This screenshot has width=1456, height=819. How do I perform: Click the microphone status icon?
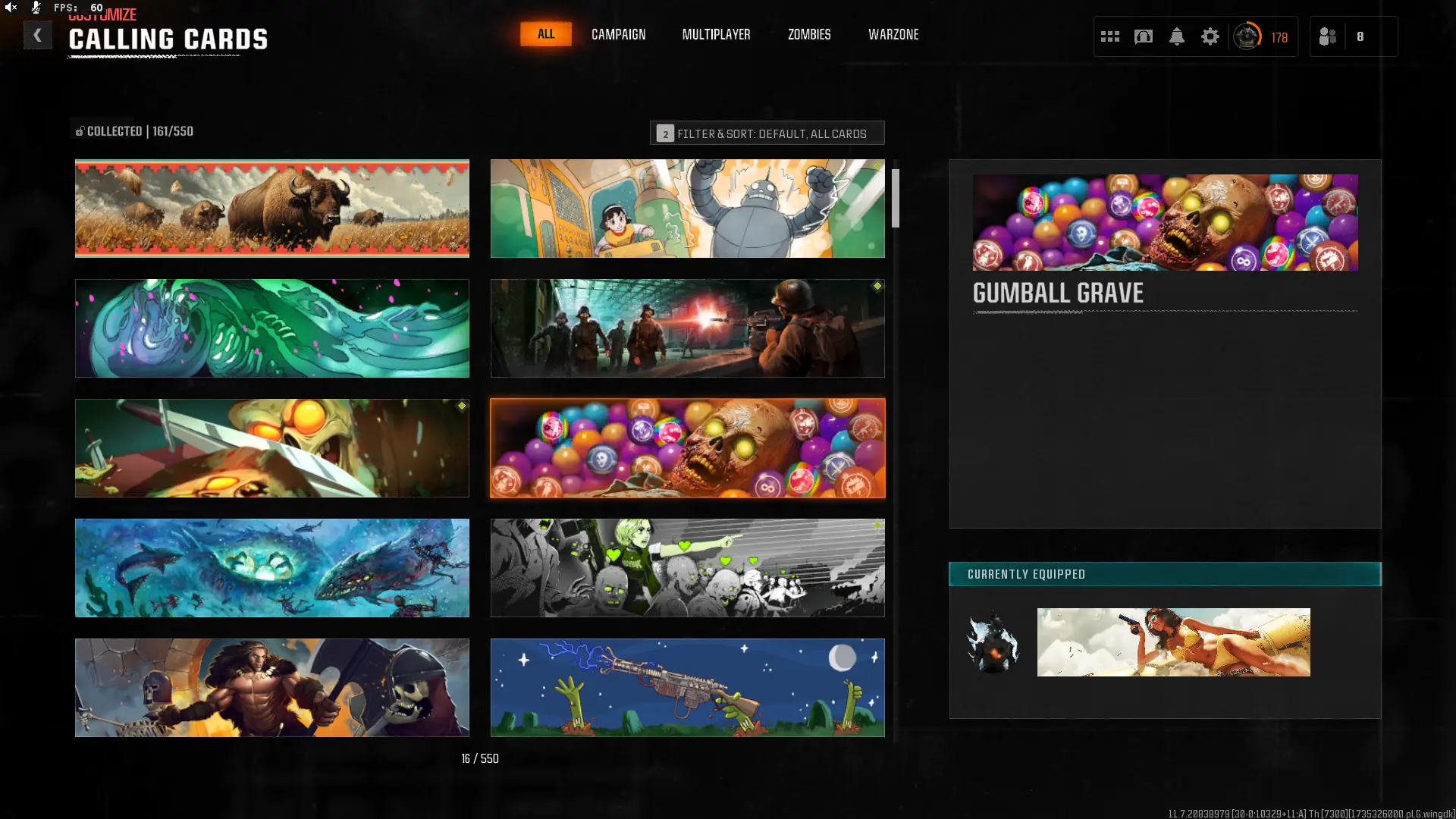pyautogui.click(x=36, y=8)
